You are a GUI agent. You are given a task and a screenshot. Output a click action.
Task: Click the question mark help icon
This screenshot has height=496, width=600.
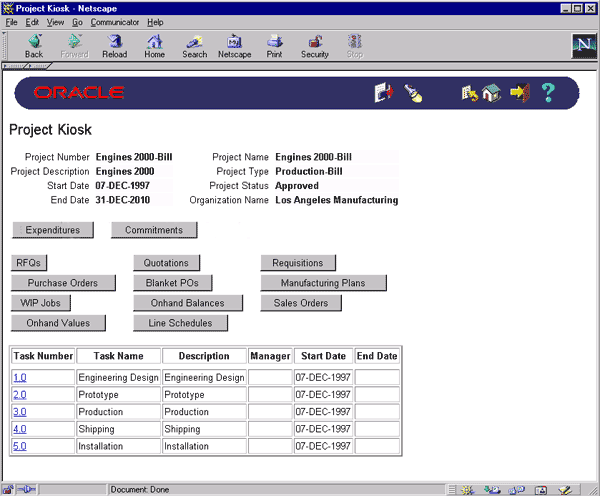[547, 93]
